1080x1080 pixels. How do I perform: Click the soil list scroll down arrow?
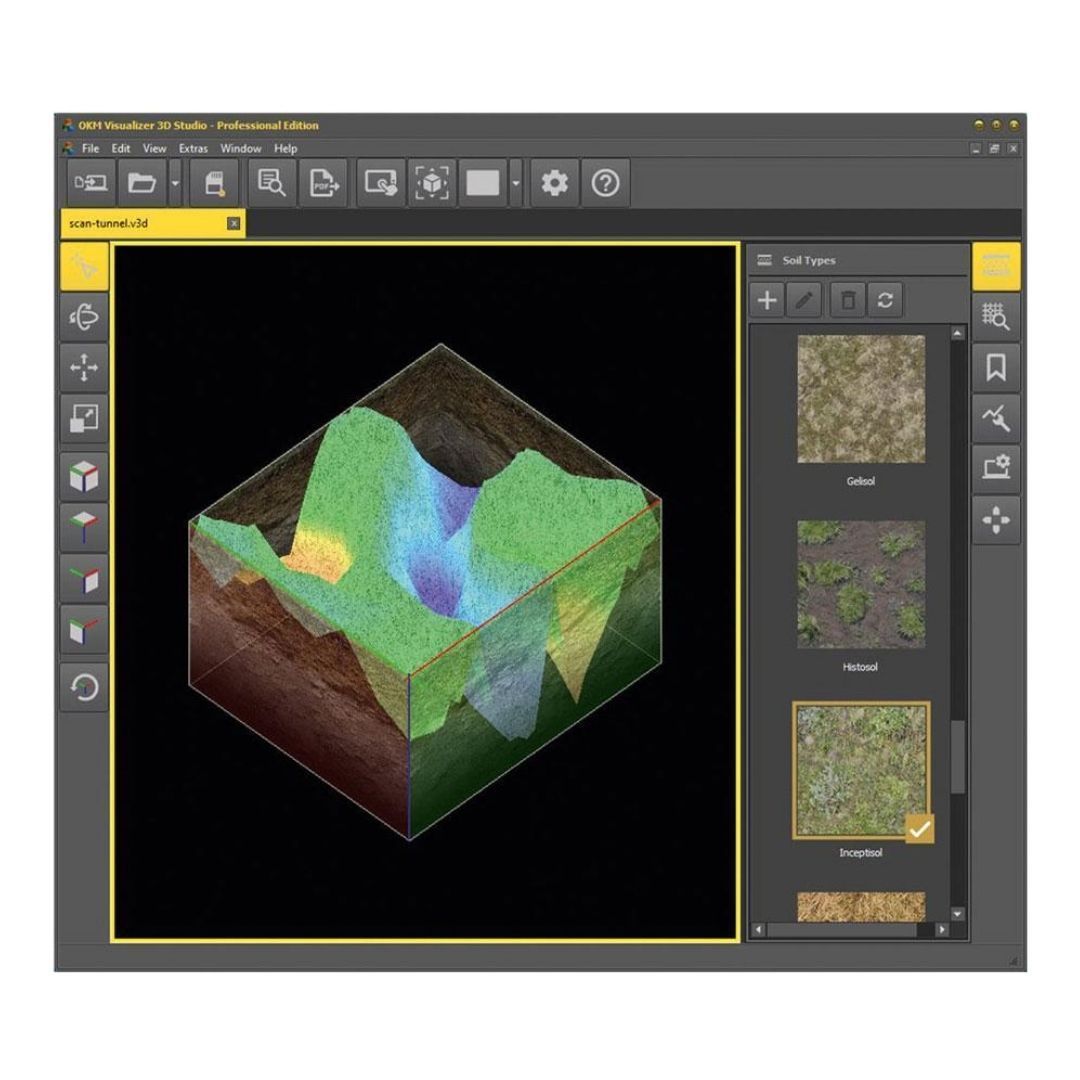click(957, 914)
